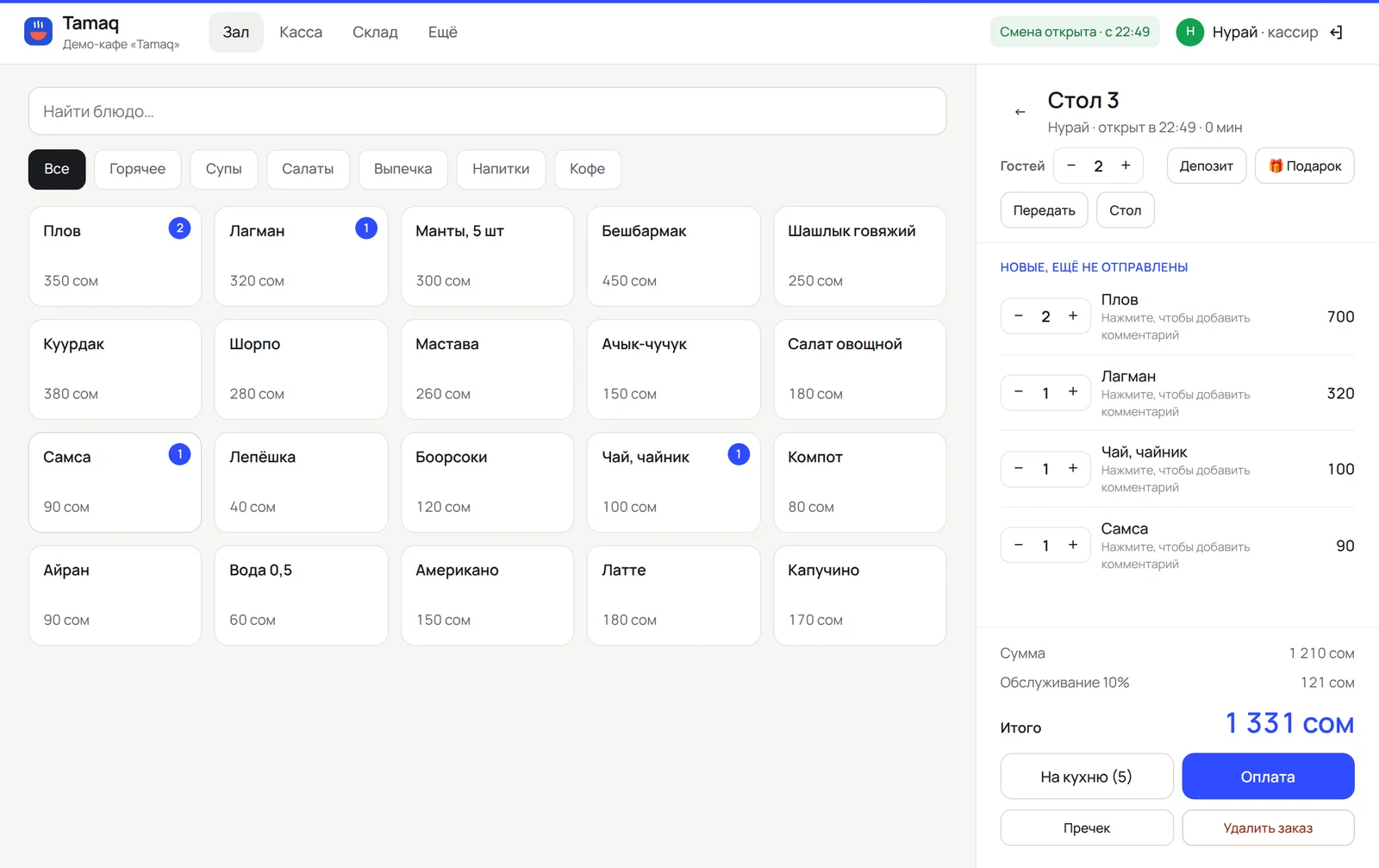
Task: Send order with На кухню (5)
Action: click(x=1087, y=777)
